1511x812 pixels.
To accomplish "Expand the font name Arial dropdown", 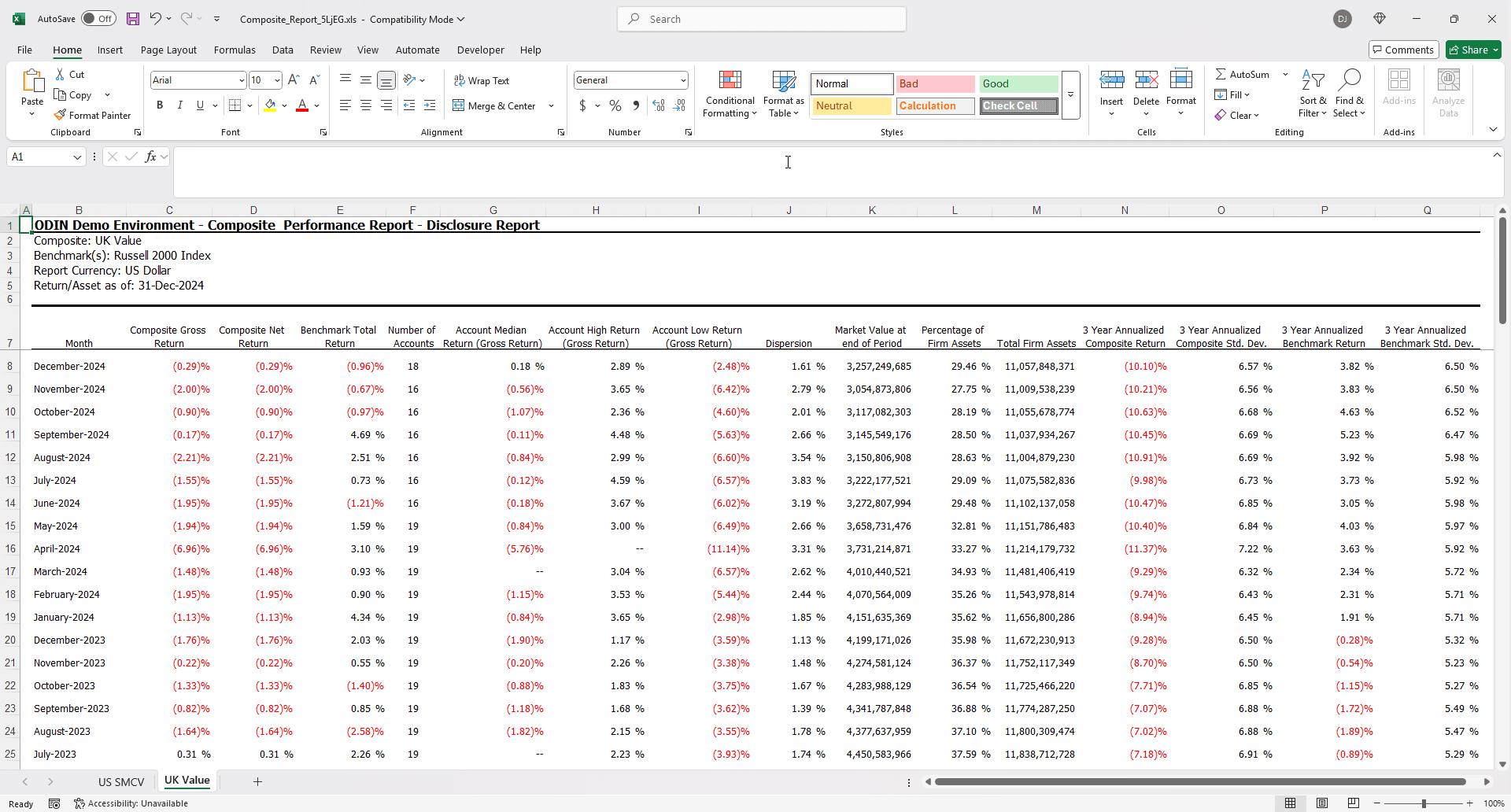I will coord(241,80).
